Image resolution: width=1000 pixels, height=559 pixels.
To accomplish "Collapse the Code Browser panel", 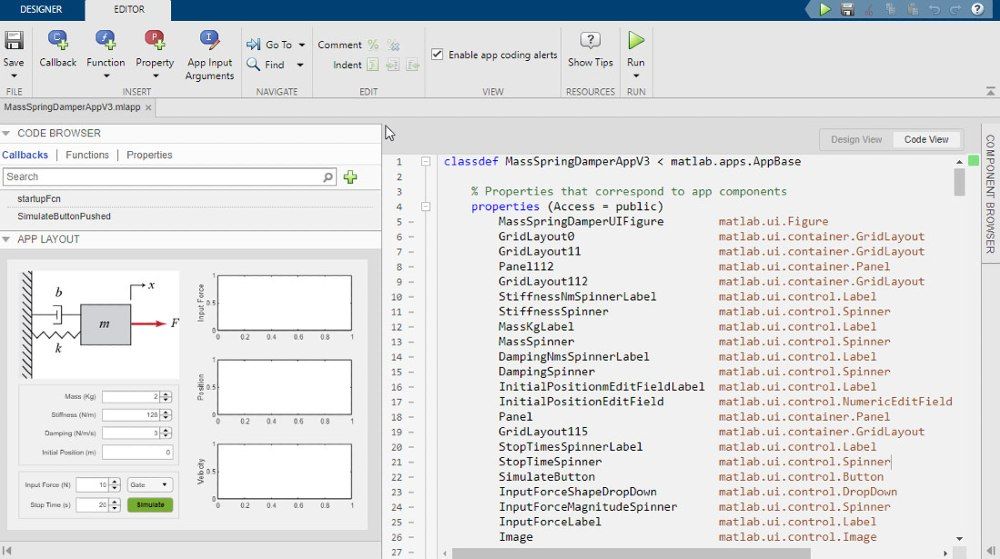I will click(x=7, y=133).
